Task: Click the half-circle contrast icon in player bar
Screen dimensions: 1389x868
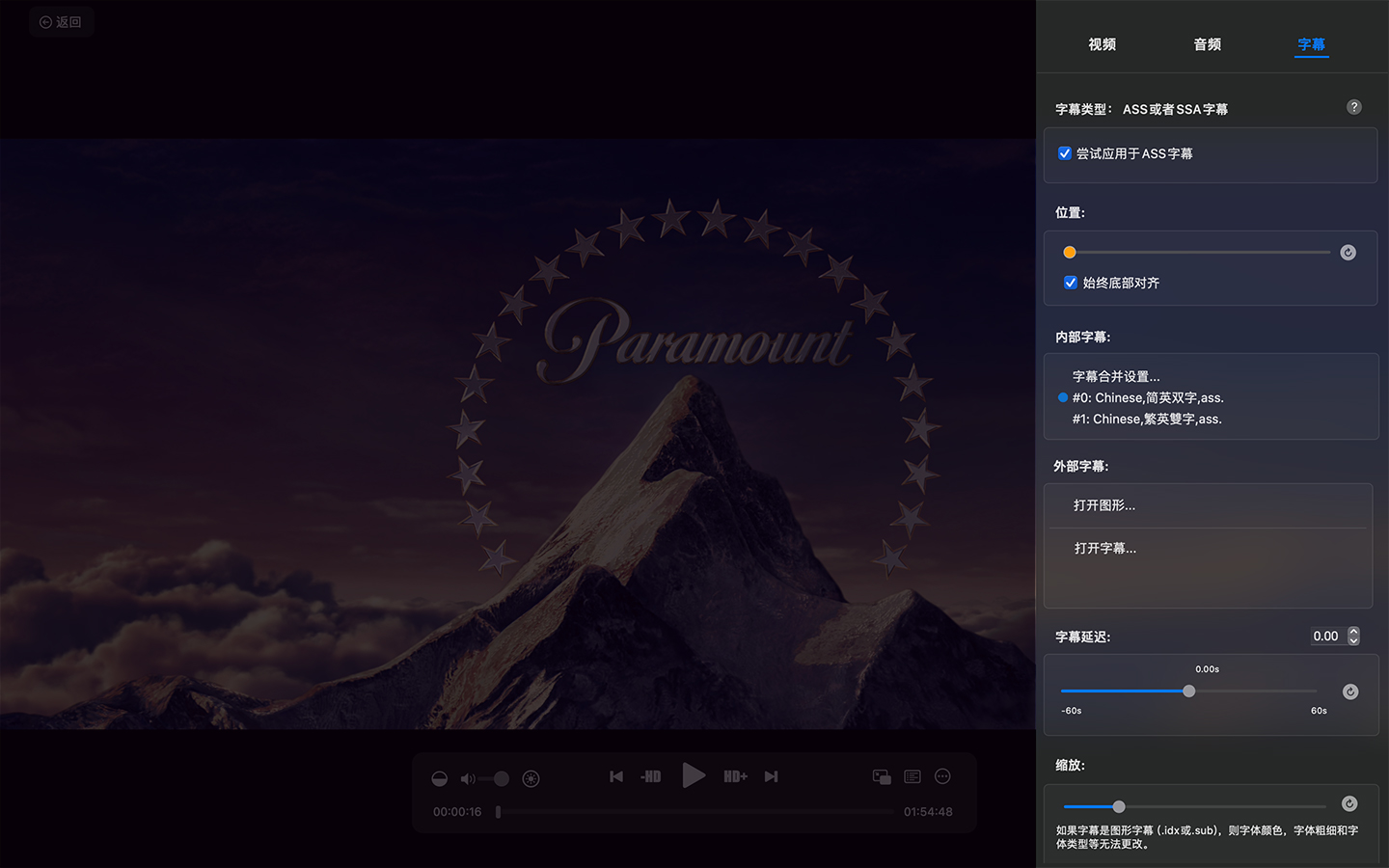Action: (x=440, y=778)
